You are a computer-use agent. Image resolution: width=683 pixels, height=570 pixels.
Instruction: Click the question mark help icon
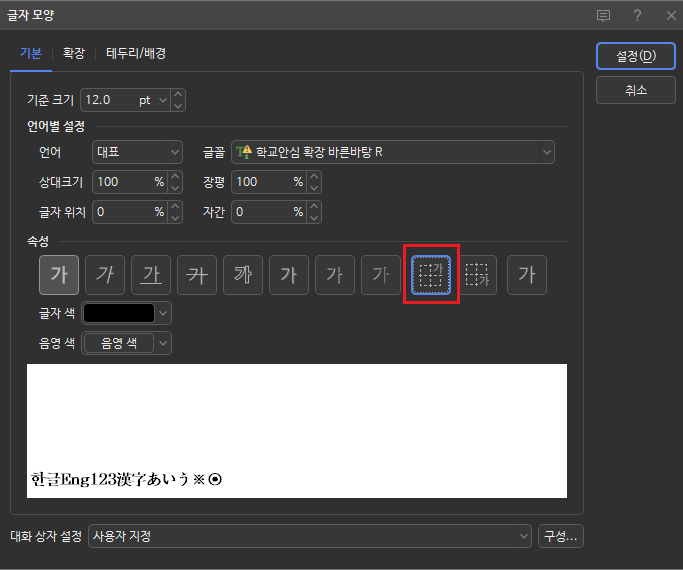click(637, 16)
